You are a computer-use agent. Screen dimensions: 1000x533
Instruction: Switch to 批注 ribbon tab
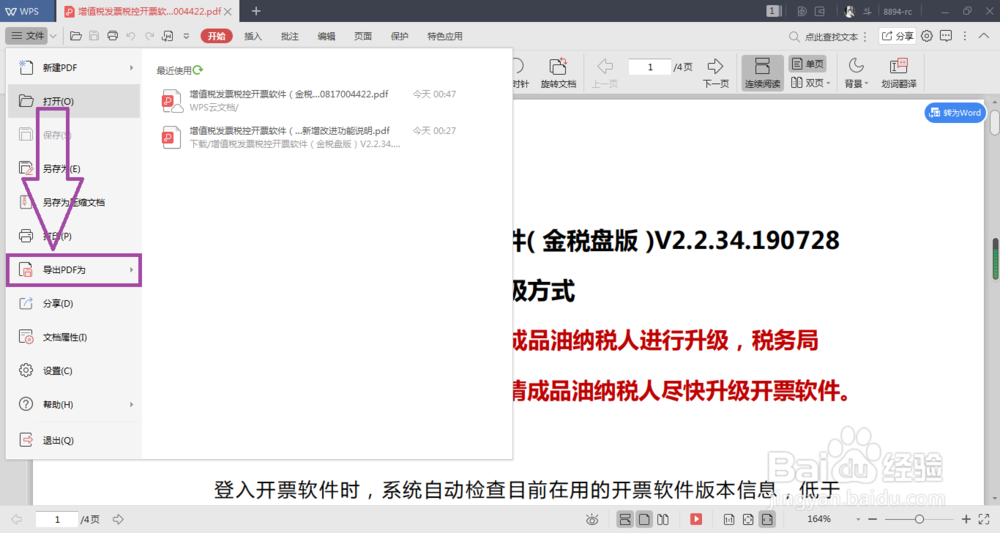tap(290, 36)
